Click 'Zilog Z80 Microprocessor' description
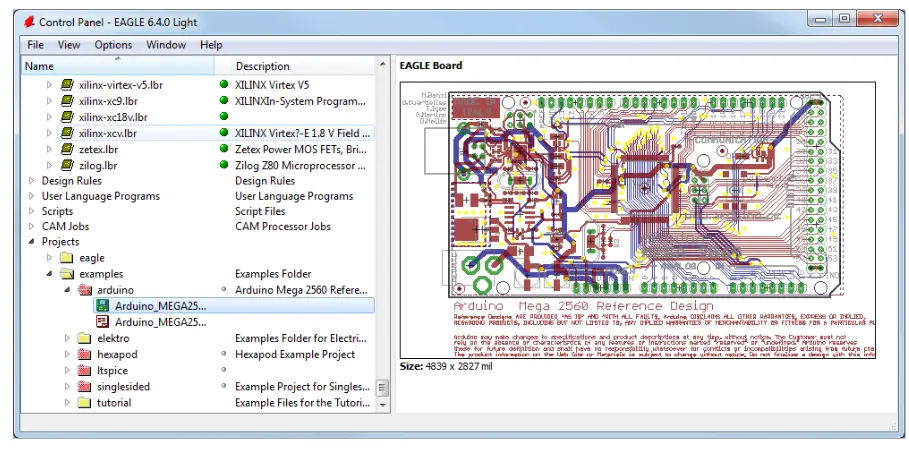The height and width of the screenshot is (450, 909). [x=300, y=165]
